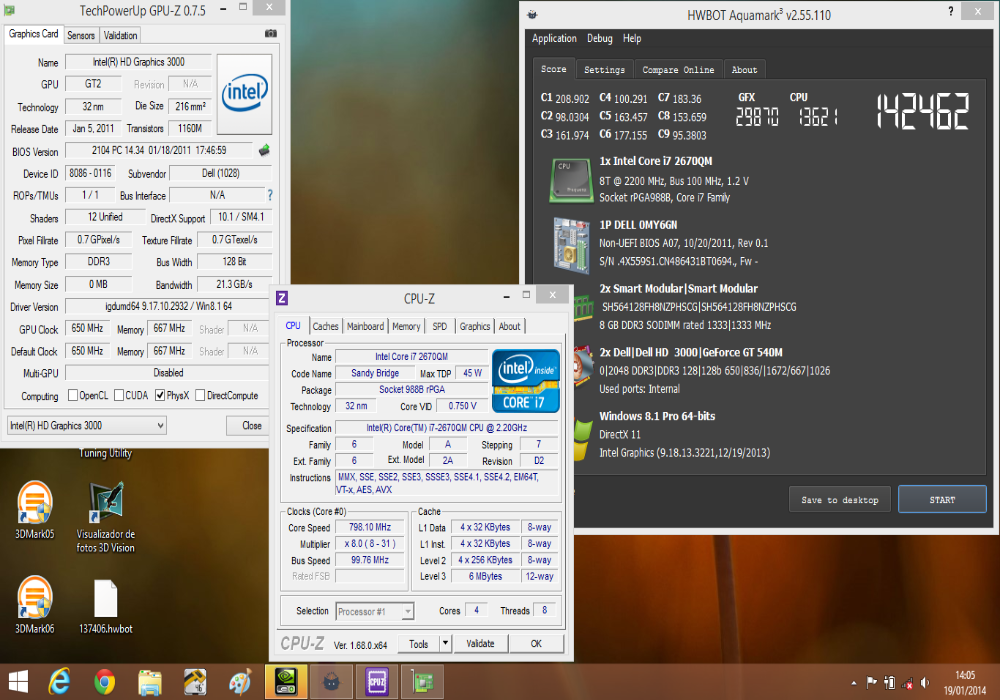
Task: Click the CPU-Z window title icon
Action: (282, 297)
